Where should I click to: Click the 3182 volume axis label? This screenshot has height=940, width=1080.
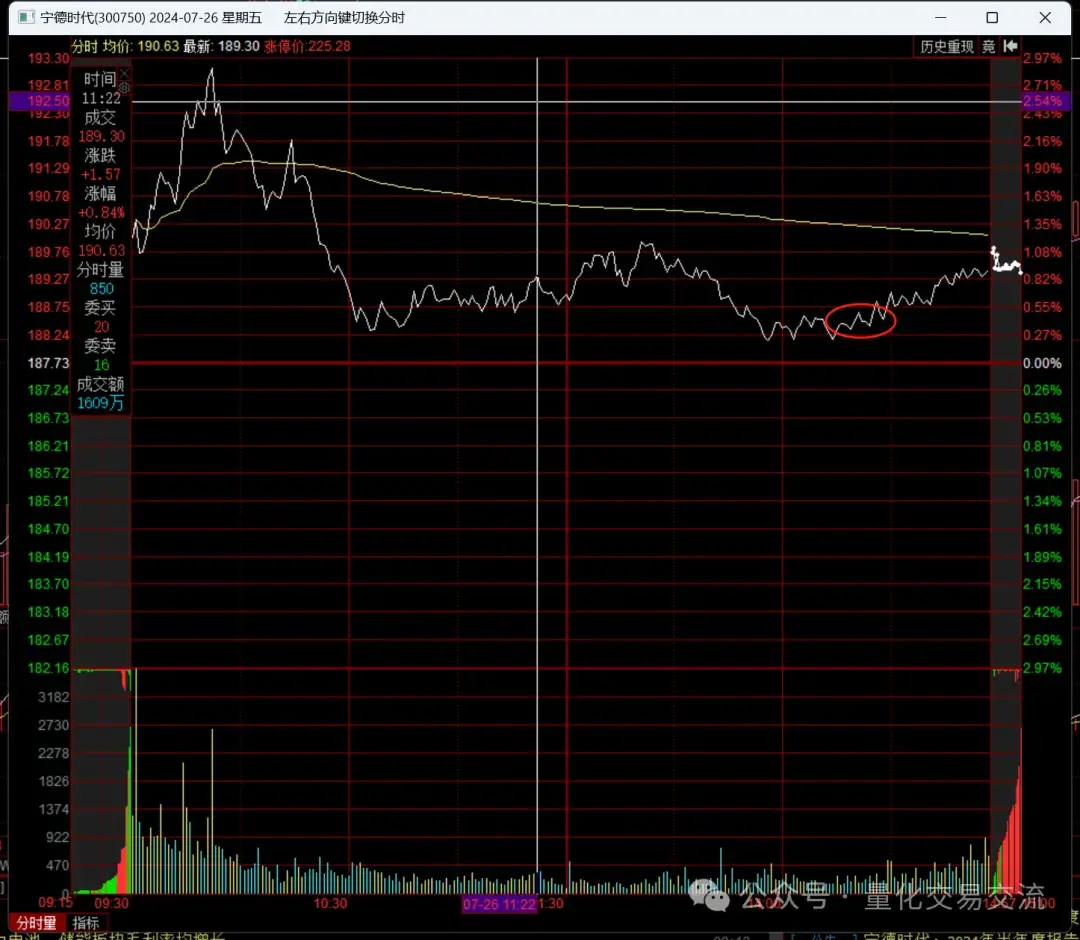[54, 697]
